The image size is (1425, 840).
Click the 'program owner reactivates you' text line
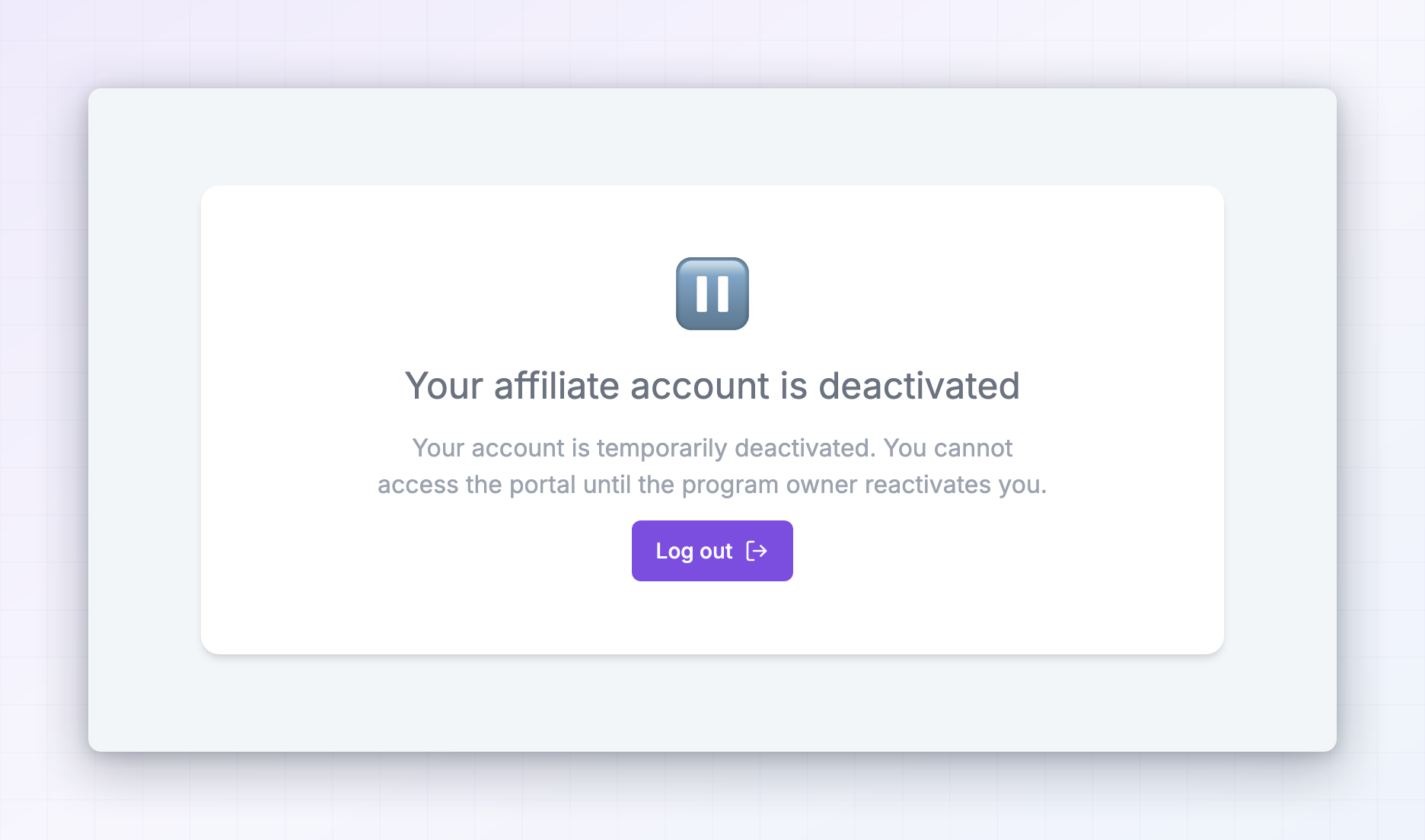click(712, 485)
